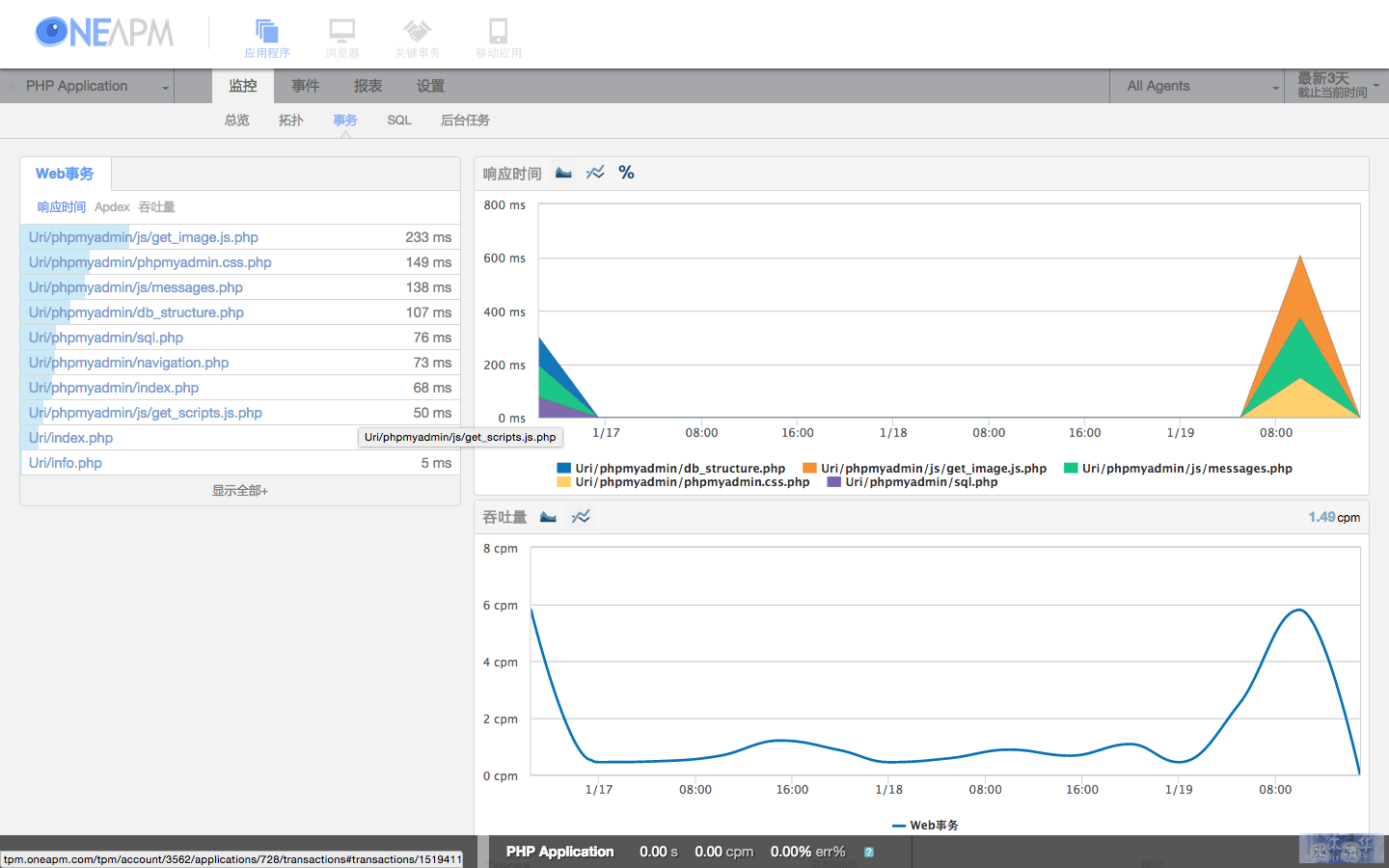Expand the PHP Application selector dropdown
Viewport: 1389px width, 868px height.
[x=89, y=86]
